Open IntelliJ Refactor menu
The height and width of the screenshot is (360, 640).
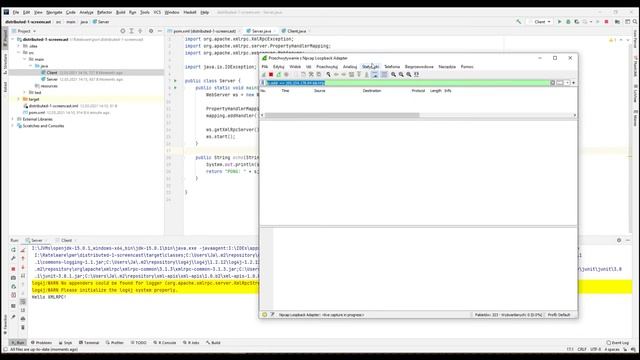[104, 12]
